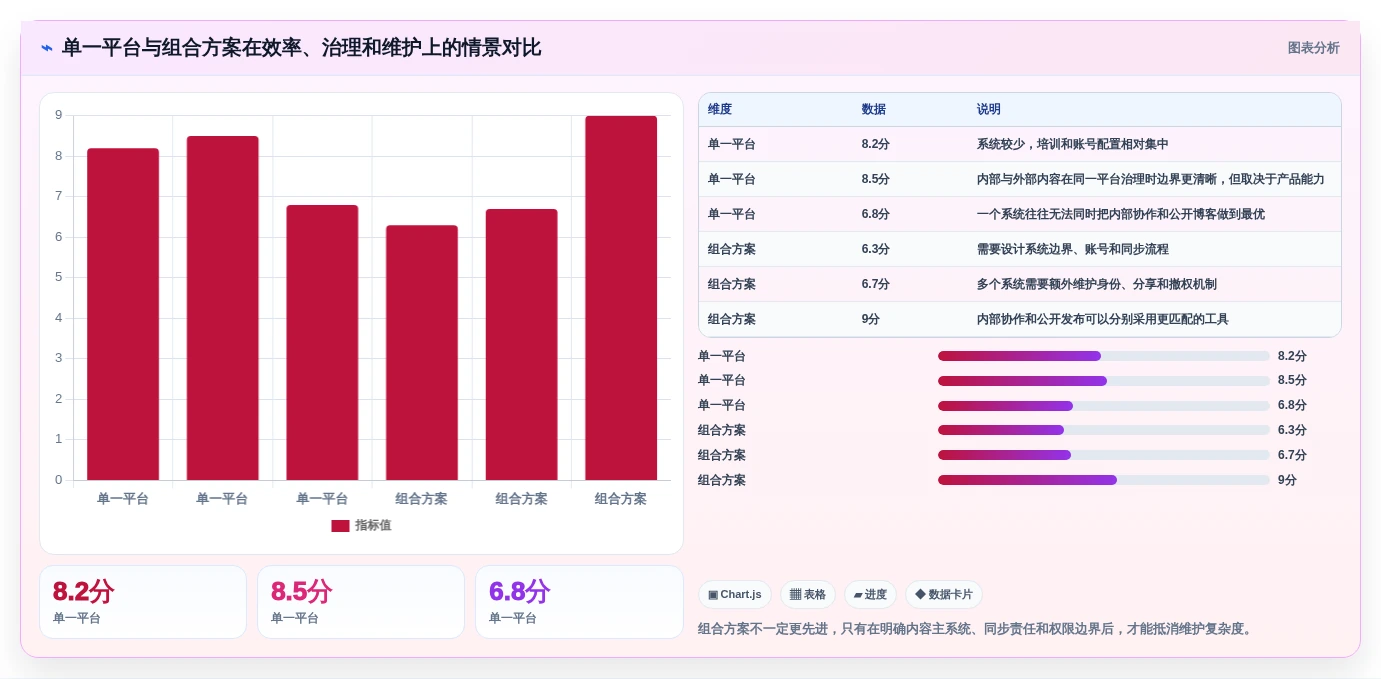Click the 图表分析 label in header
1381x679 pixels.
1313,48
